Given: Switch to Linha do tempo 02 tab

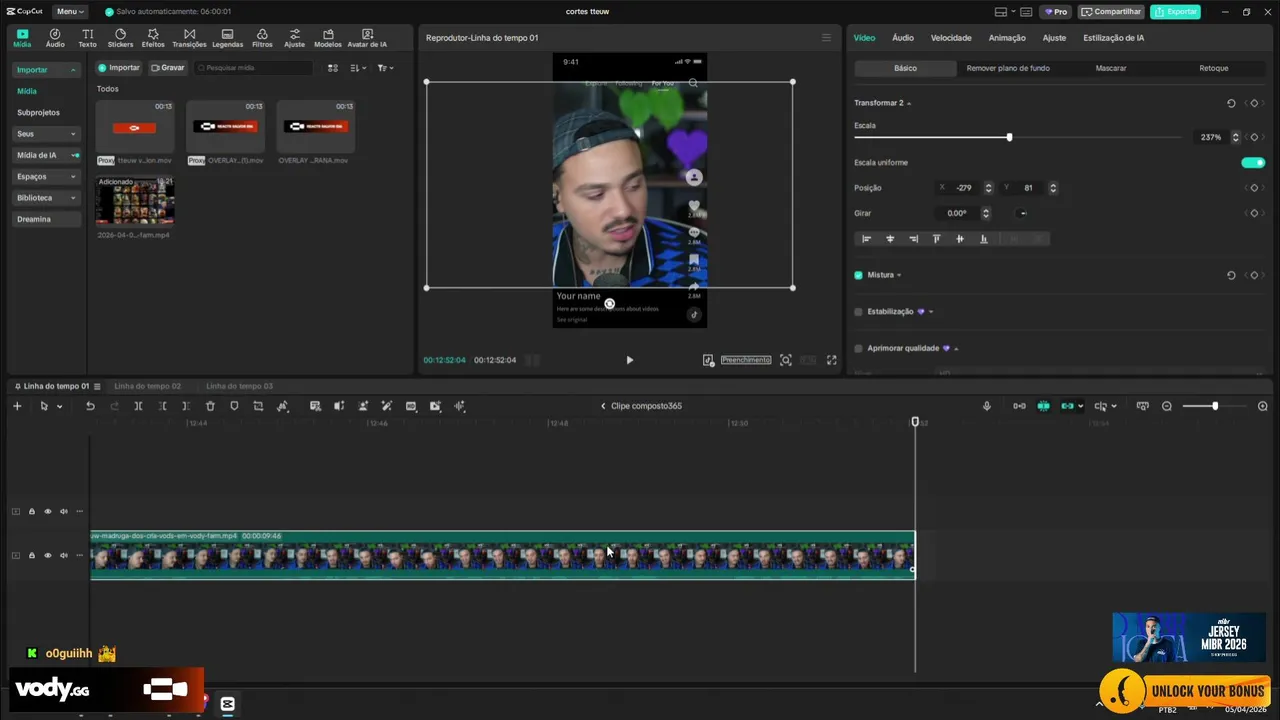Looking at the screenshot, I should click(x=147, y=386).
